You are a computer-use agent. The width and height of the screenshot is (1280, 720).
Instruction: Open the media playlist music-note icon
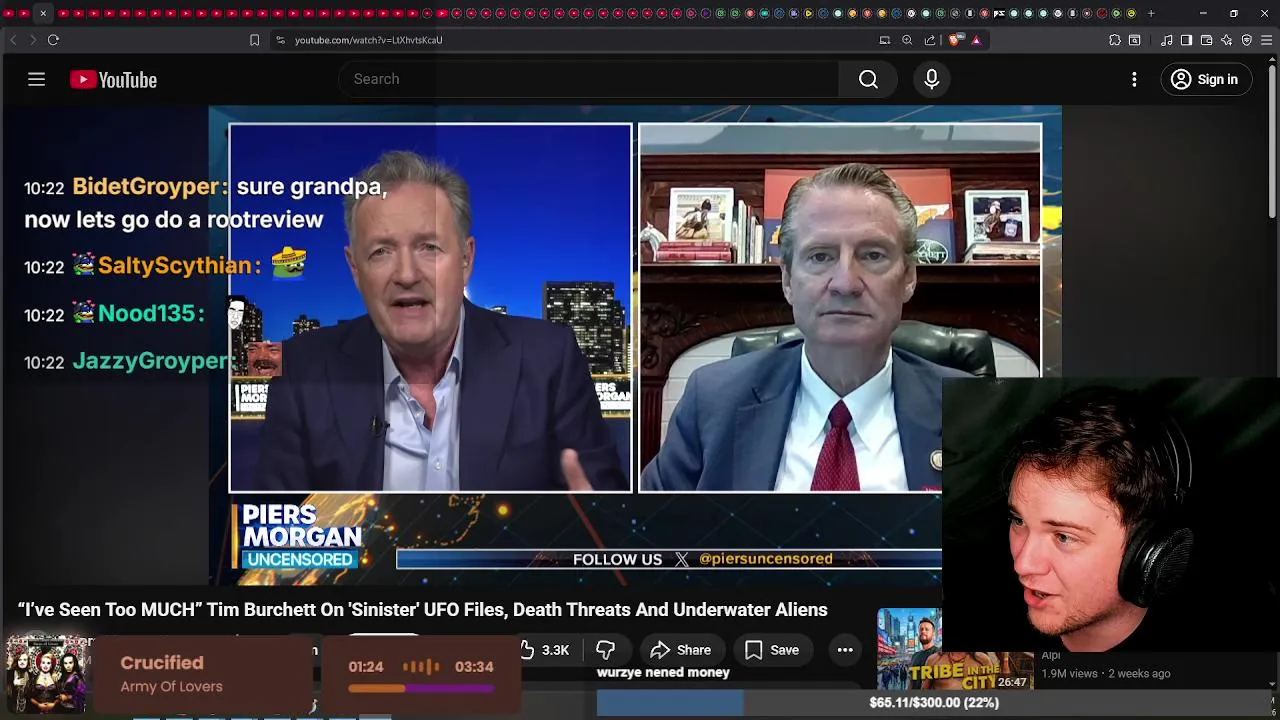click(1167, 40)
